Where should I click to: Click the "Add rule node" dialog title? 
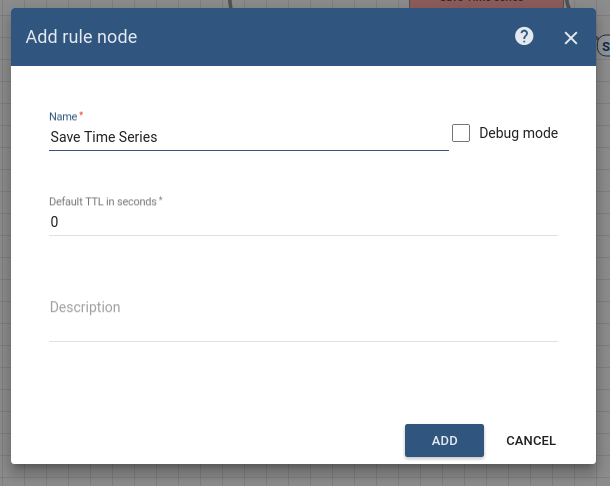tap(81, 37)
